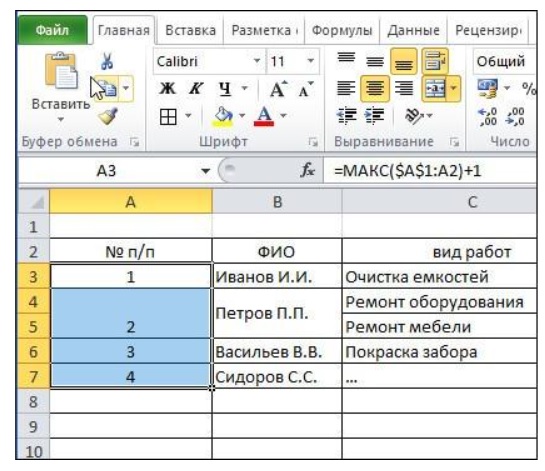The height and width of the screenshot is (471, 545).
Task: Switch to the Разметка tab
Action: pyautogui.click(x=264, y=31)
